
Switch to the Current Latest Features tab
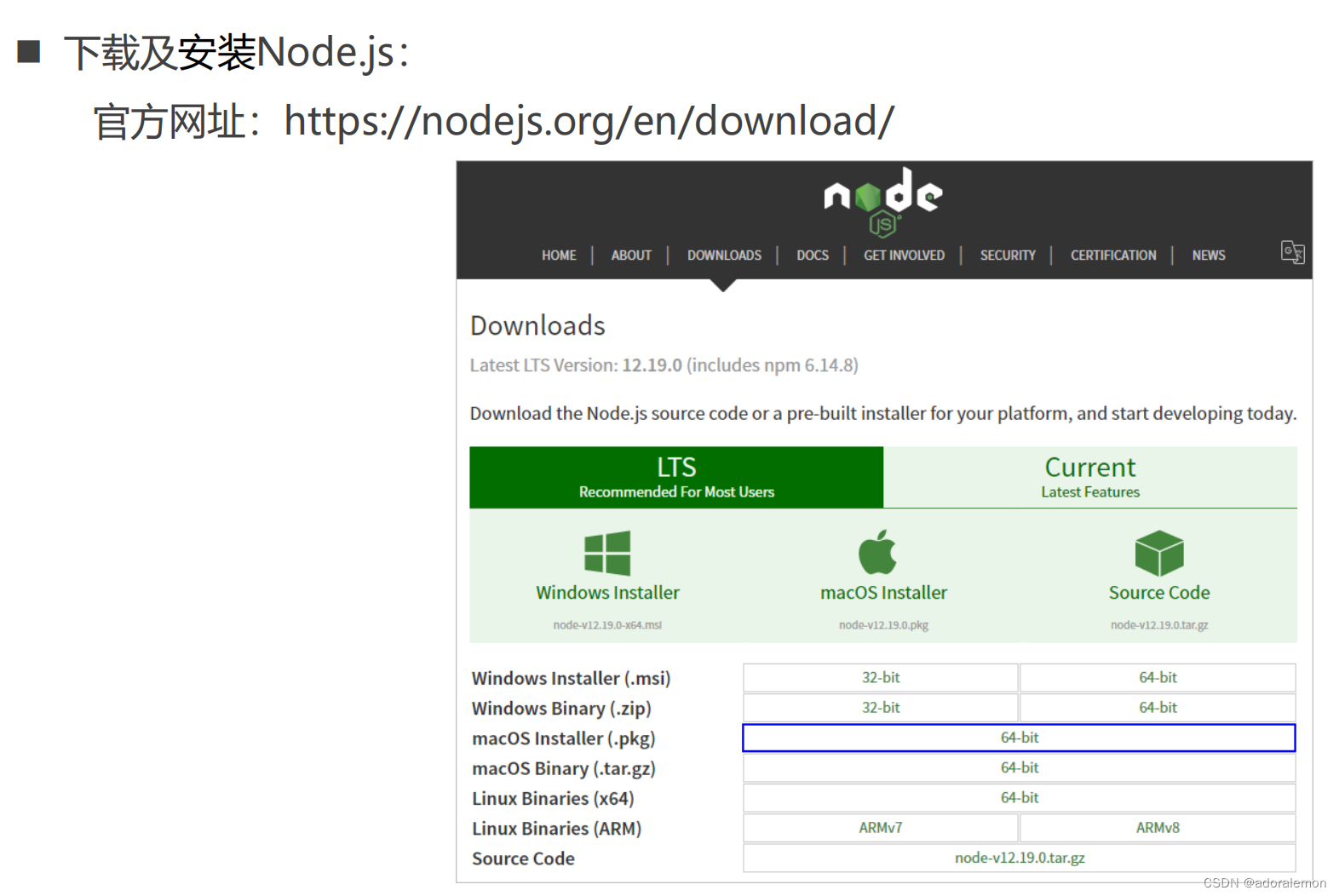click(1090, 477)
